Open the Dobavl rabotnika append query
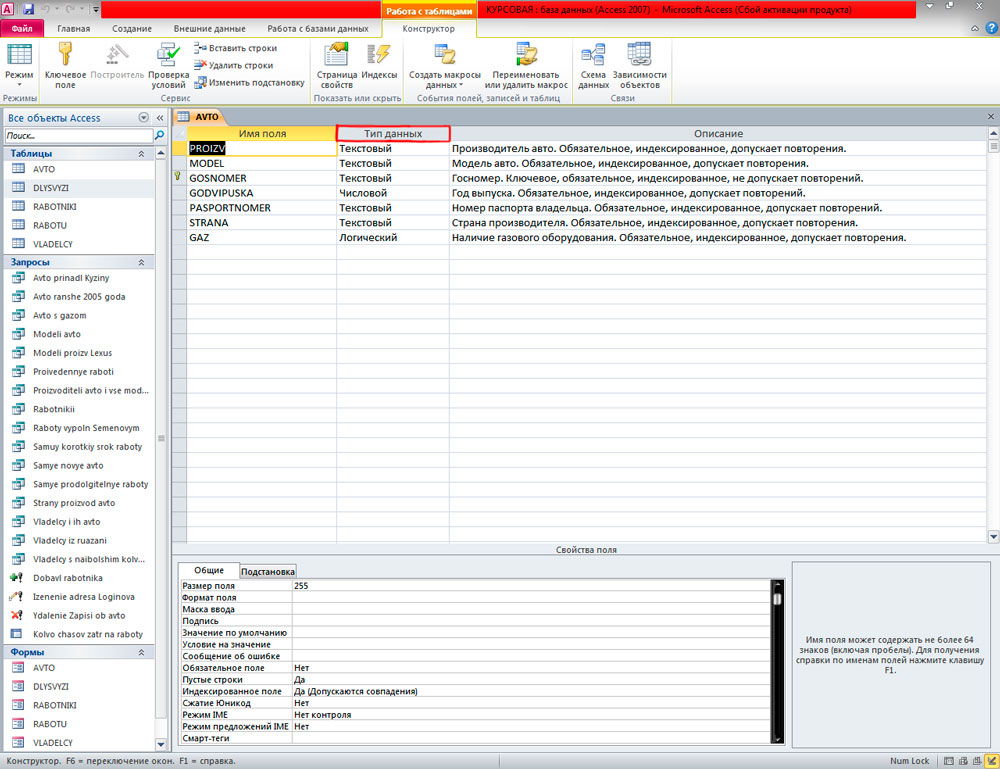The width and height of the screenshot is (1000, 769). coord(68,578)
